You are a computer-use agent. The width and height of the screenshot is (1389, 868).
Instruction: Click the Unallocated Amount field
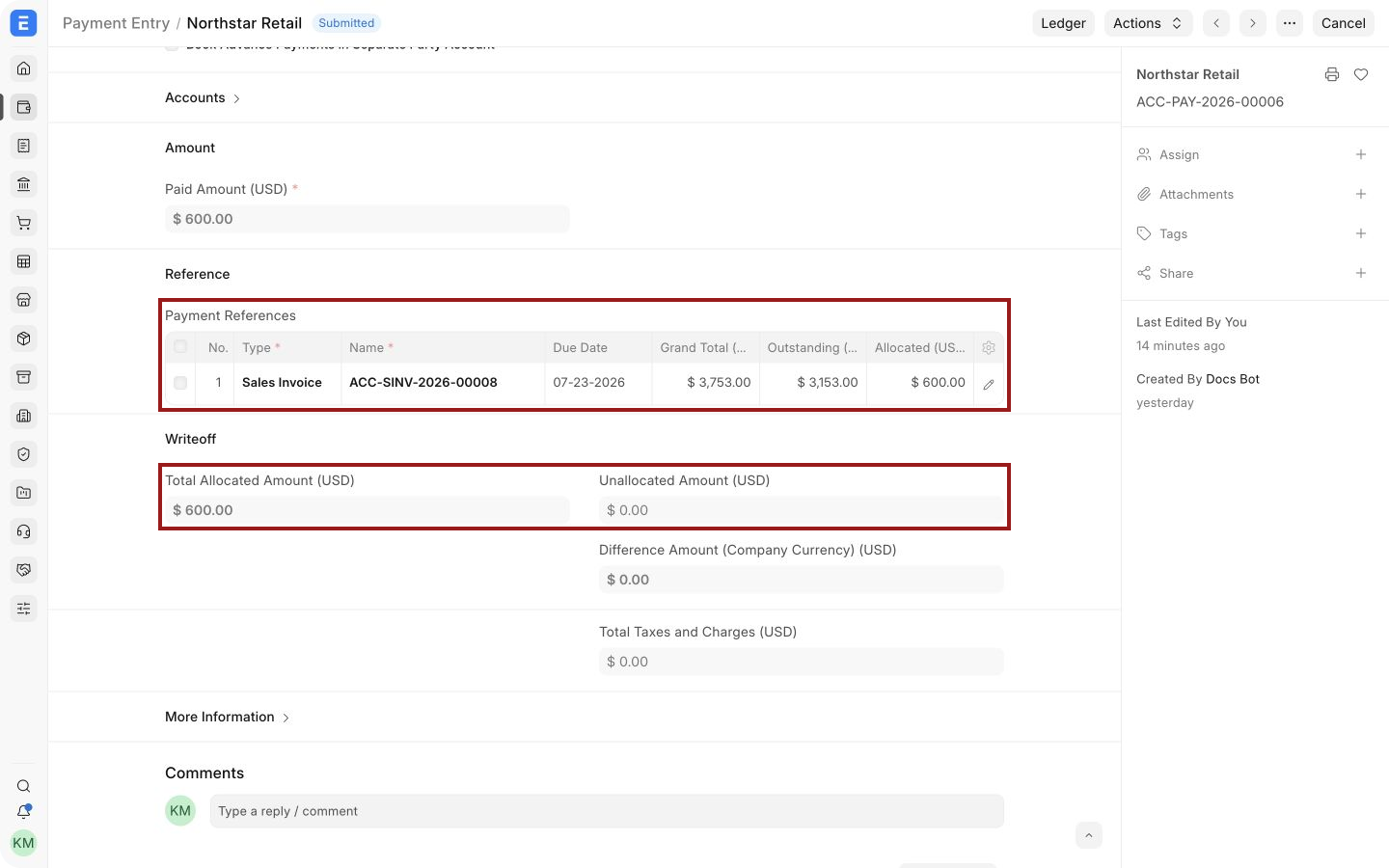coord(801,510)
